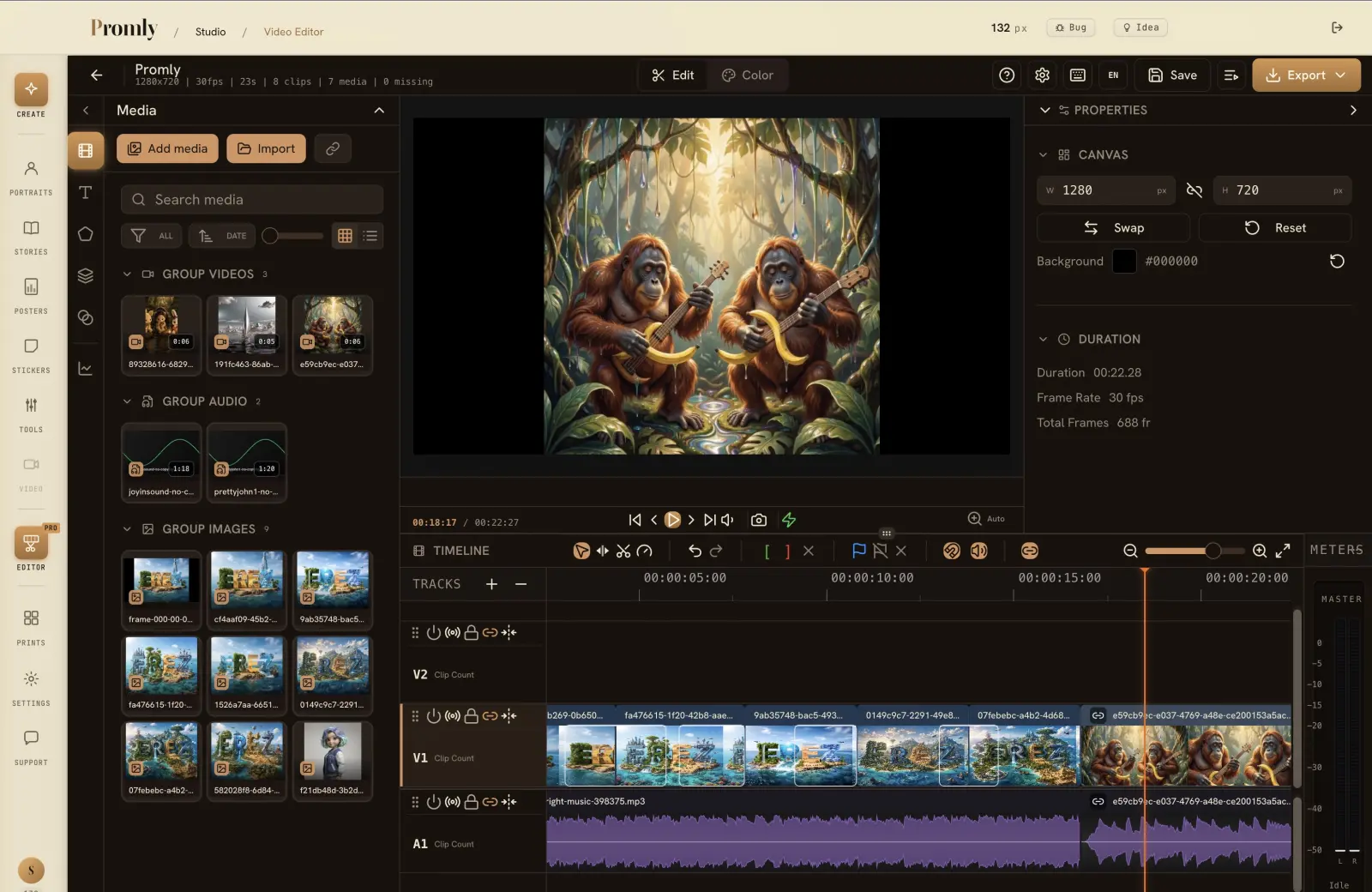The image size is (1372, 892).
Task: Collapse the Group Images section
Action: [127, 529]
